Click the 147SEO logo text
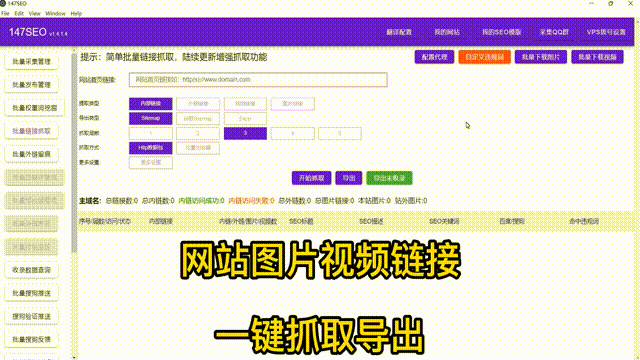The height and width of the screenshot is (360, 640). point(28,32)
